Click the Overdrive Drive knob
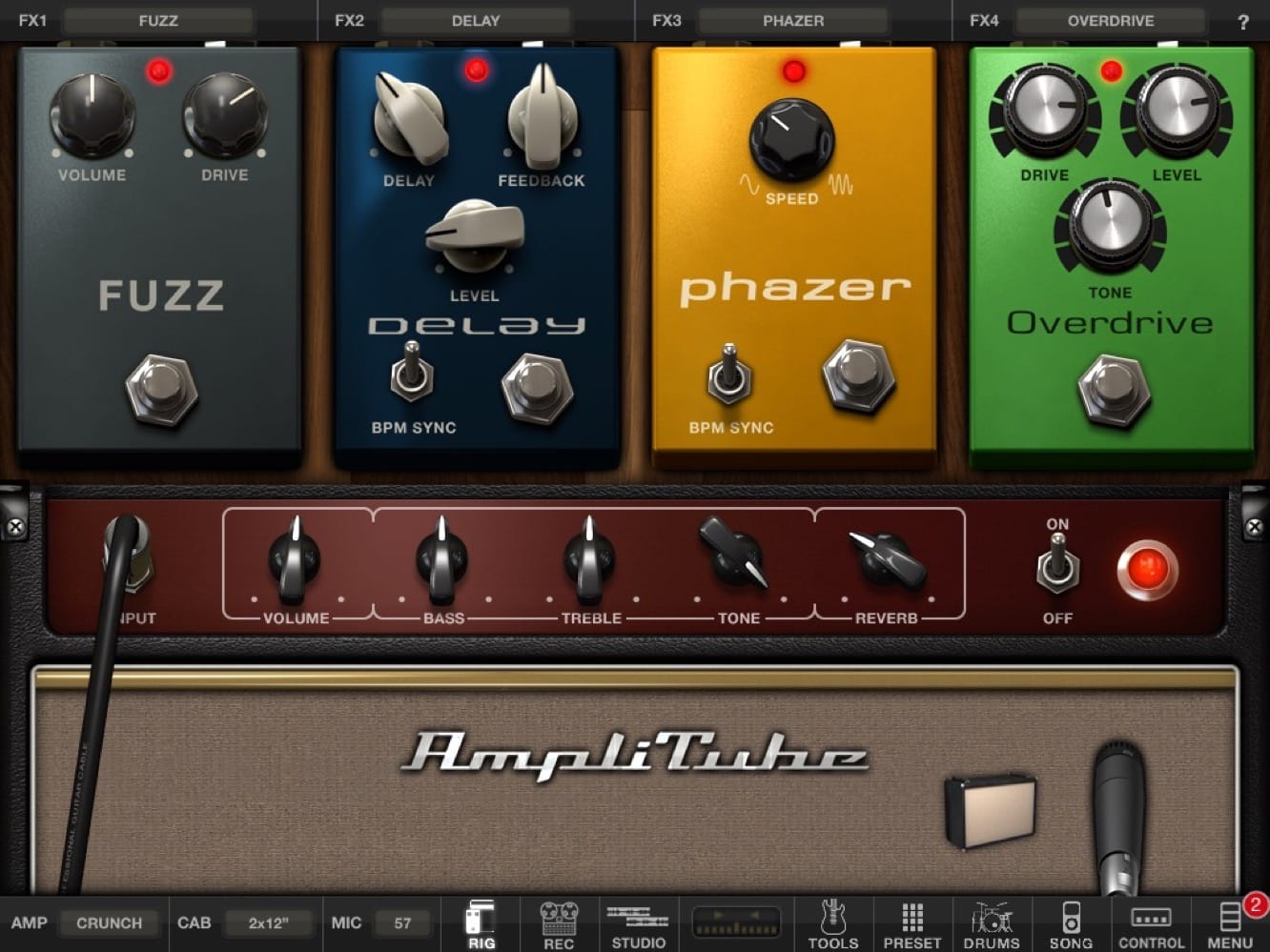The width and height of the screenshot is (1270, 952). pyautogui.click(x=1045, y=112)
